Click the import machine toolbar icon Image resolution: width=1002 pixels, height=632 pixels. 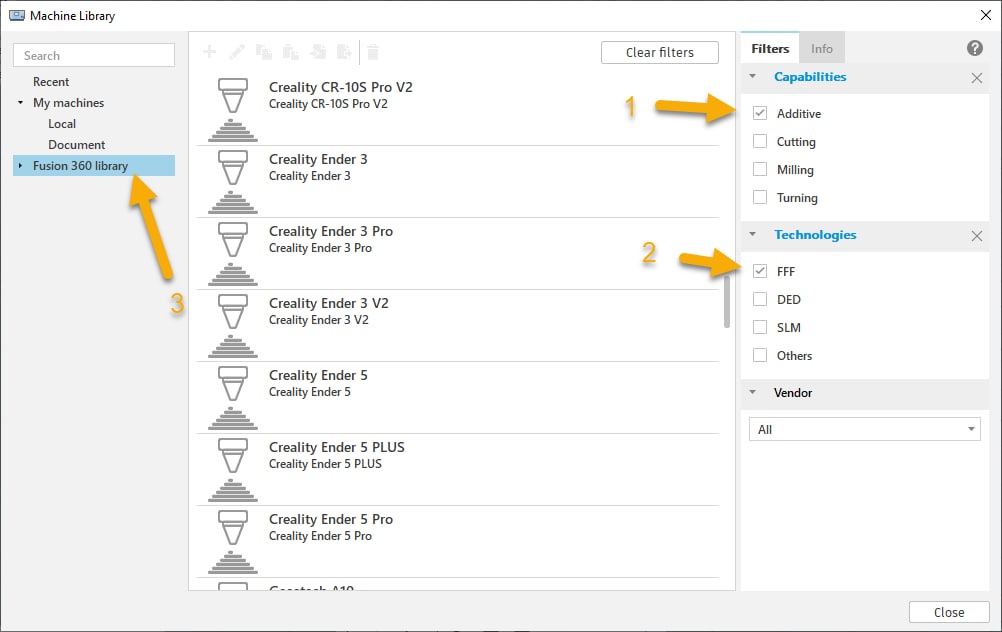(318, 52)
